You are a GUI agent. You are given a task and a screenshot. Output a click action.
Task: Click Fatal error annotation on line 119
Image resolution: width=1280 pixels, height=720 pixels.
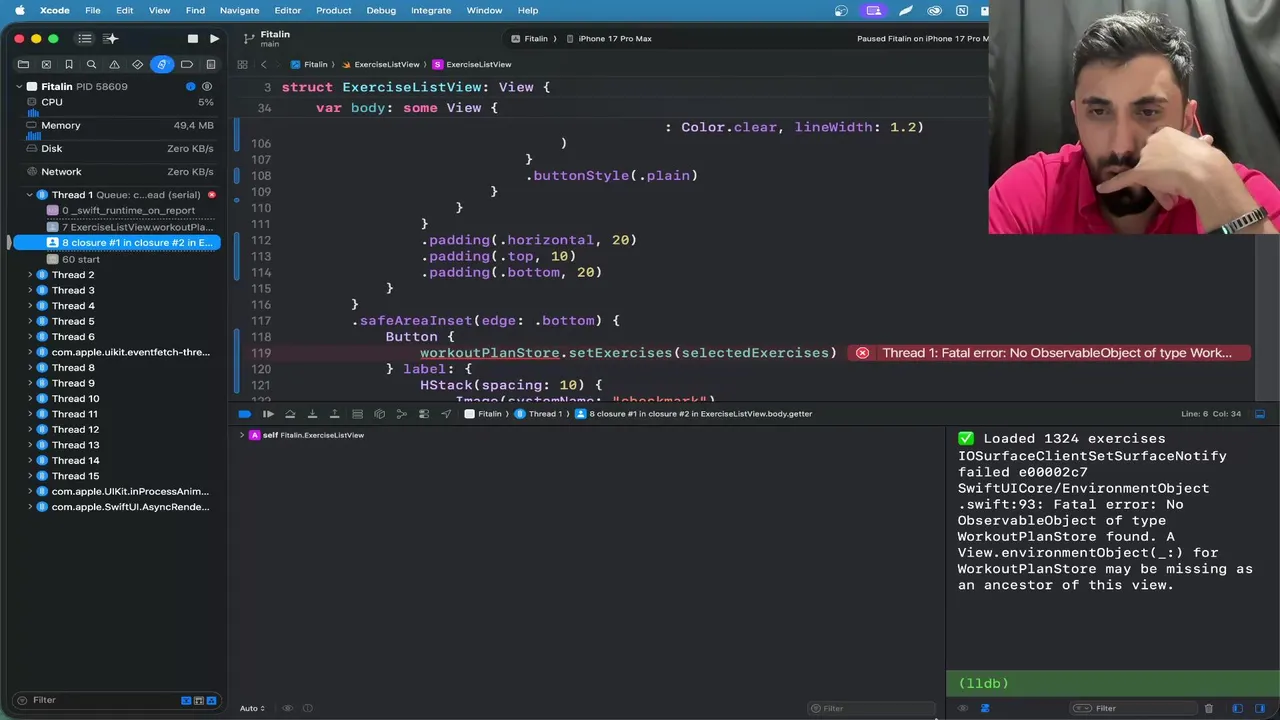click(x=1049, y=353)
